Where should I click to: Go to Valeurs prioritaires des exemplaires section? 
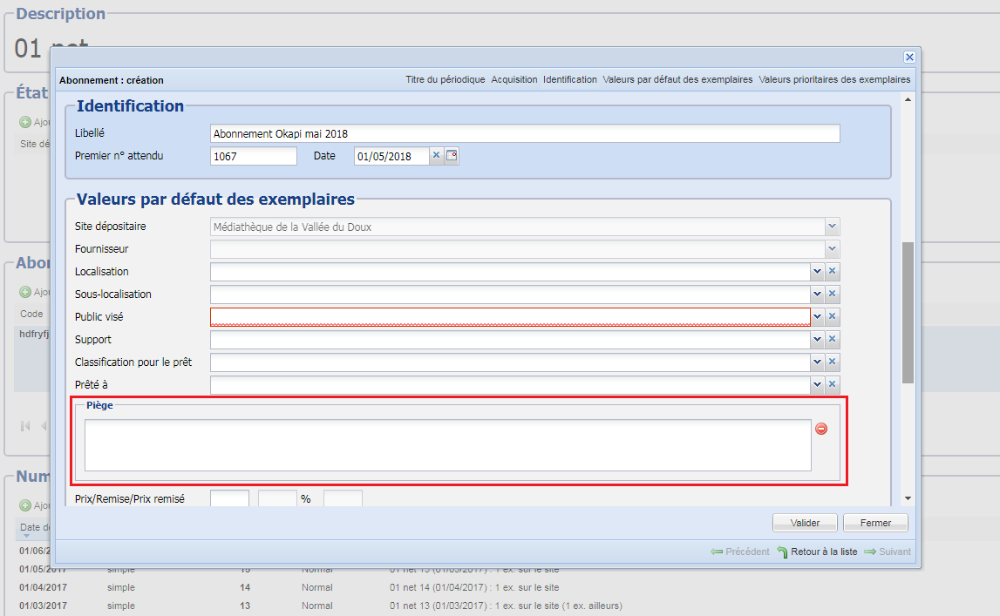(834, 80)
